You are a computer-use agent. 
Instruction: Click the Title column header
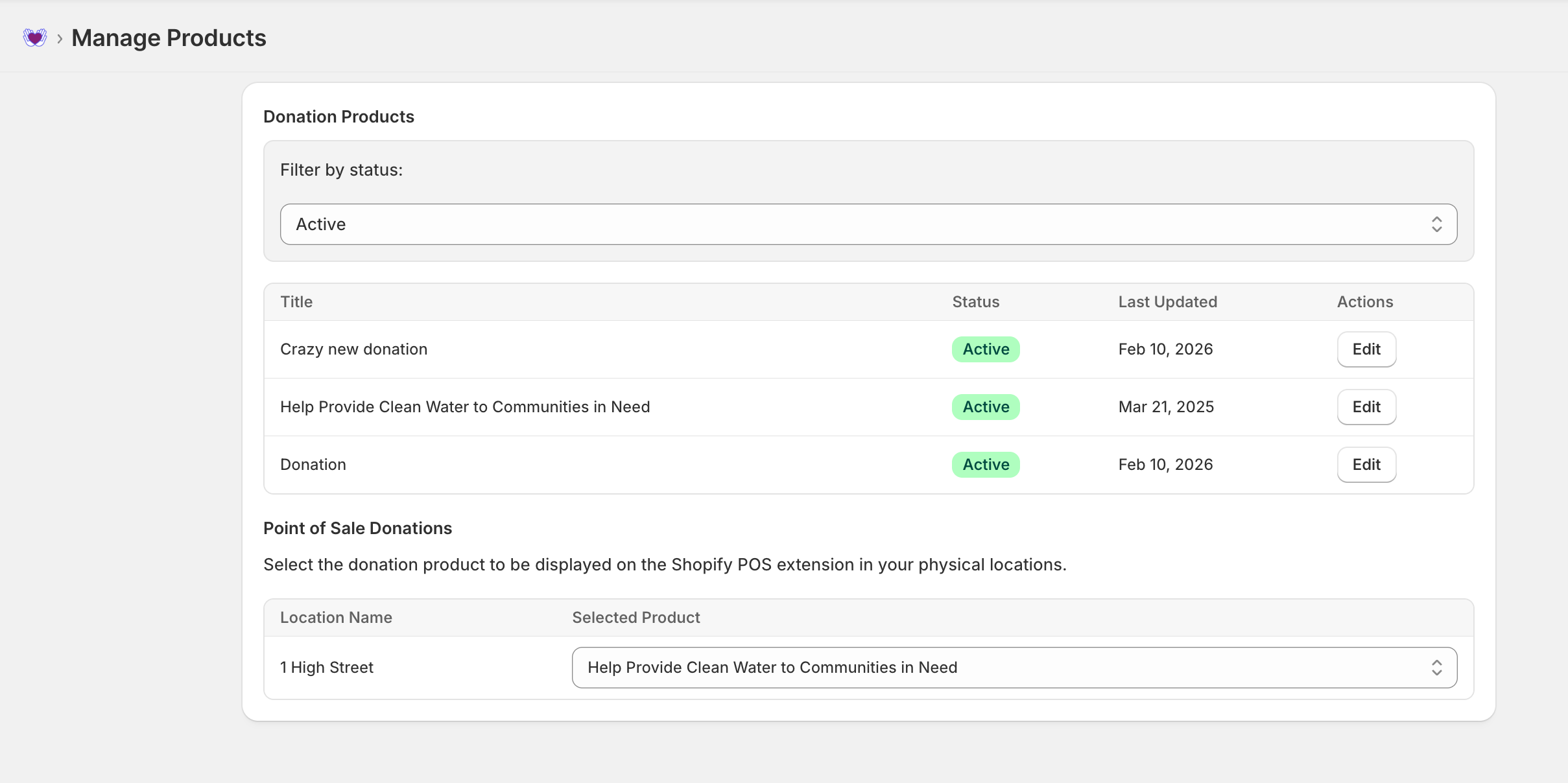[x=296, y=302]
